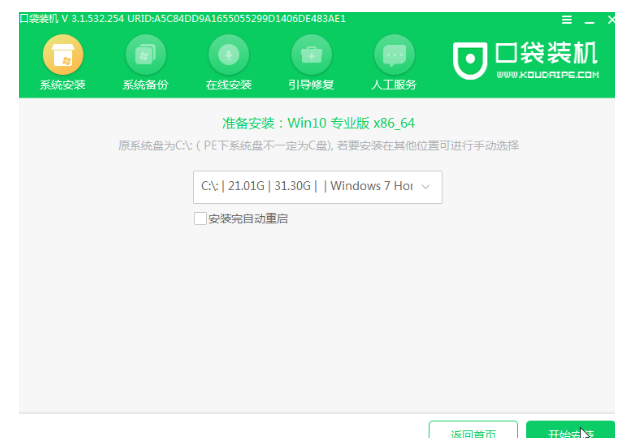629x447 pixels.
Task: Open the hamburger menu in title bar
Action: tap(565, 19)
